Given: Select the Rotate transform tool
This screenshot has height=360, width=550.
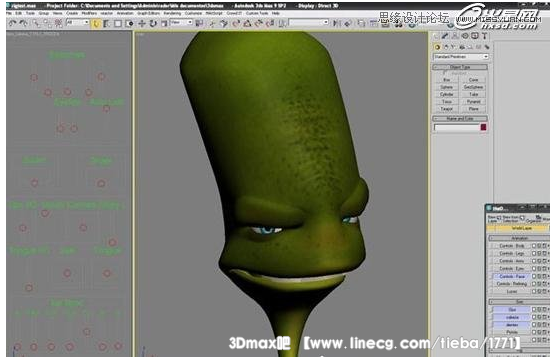Looking at the screenshot, I should pos(153,24).
